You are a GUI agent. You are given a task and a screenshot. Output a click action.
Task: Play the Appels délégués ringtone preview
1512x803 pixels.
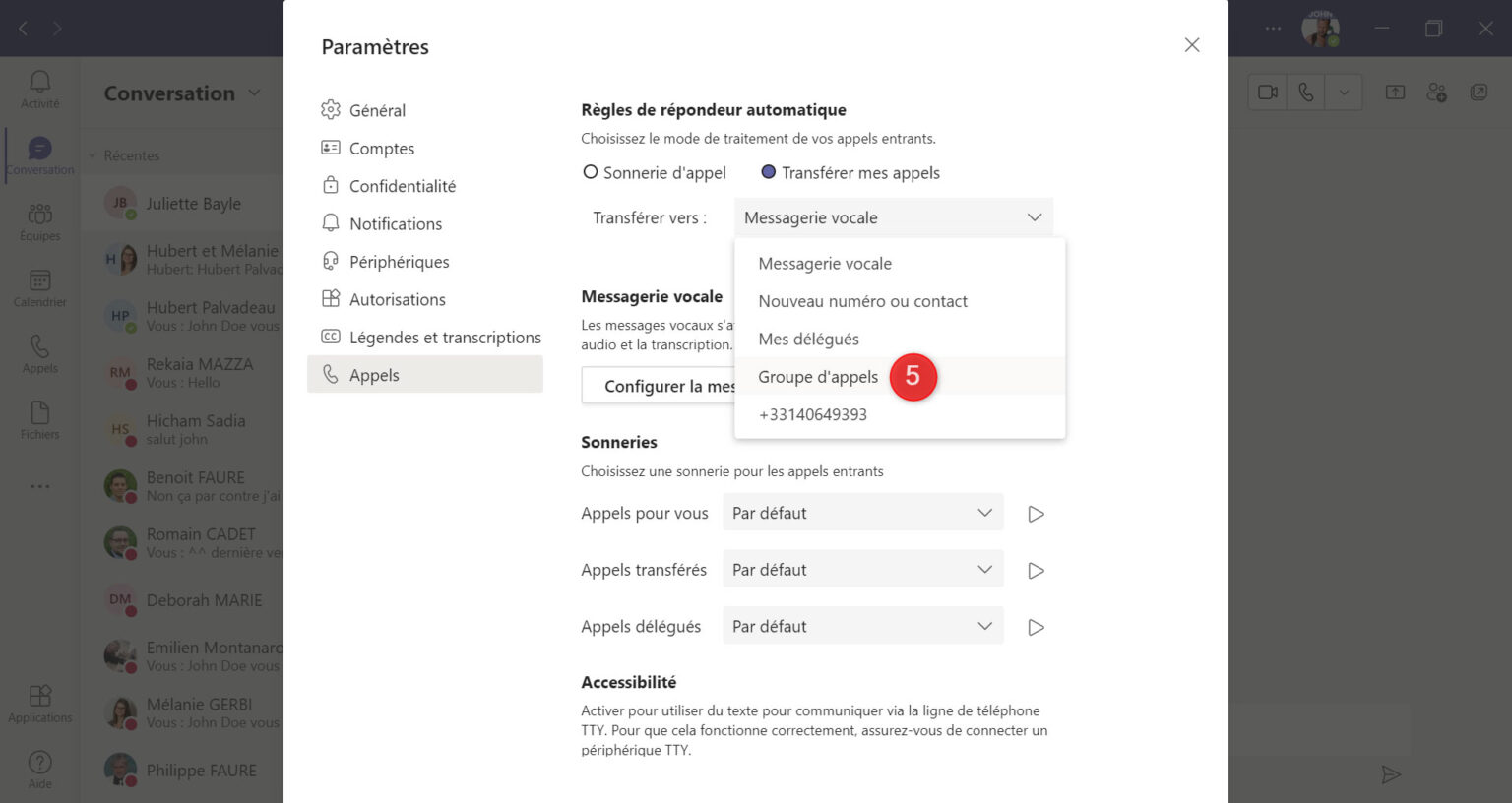click(x=1035, y=626)
